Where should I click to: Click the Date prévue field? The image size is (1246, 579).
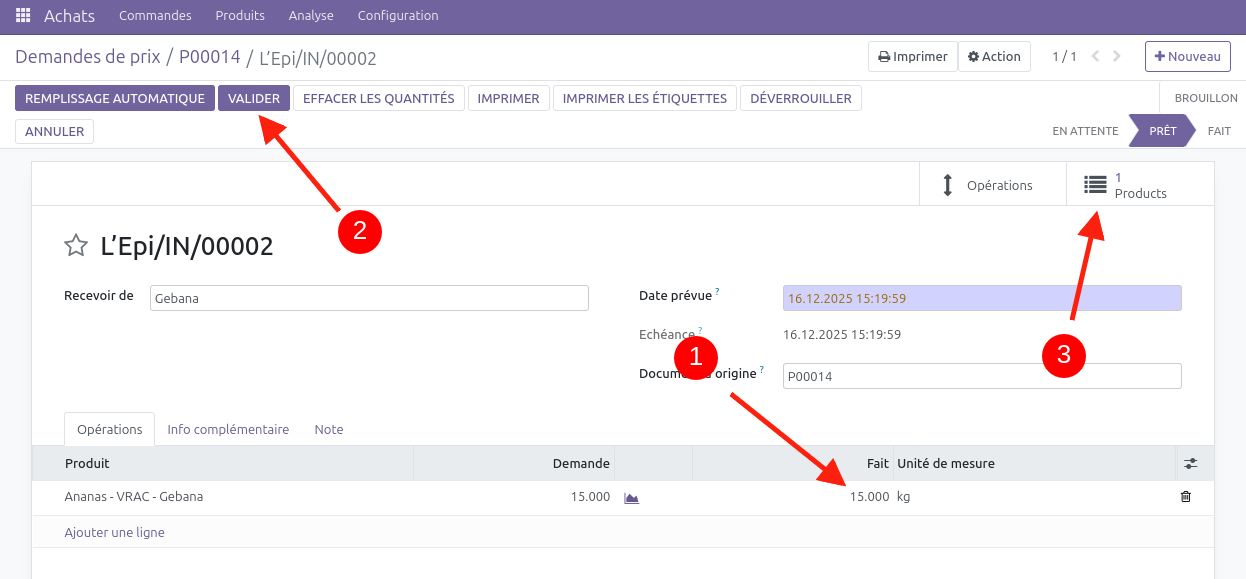click(x=981, y=298)
